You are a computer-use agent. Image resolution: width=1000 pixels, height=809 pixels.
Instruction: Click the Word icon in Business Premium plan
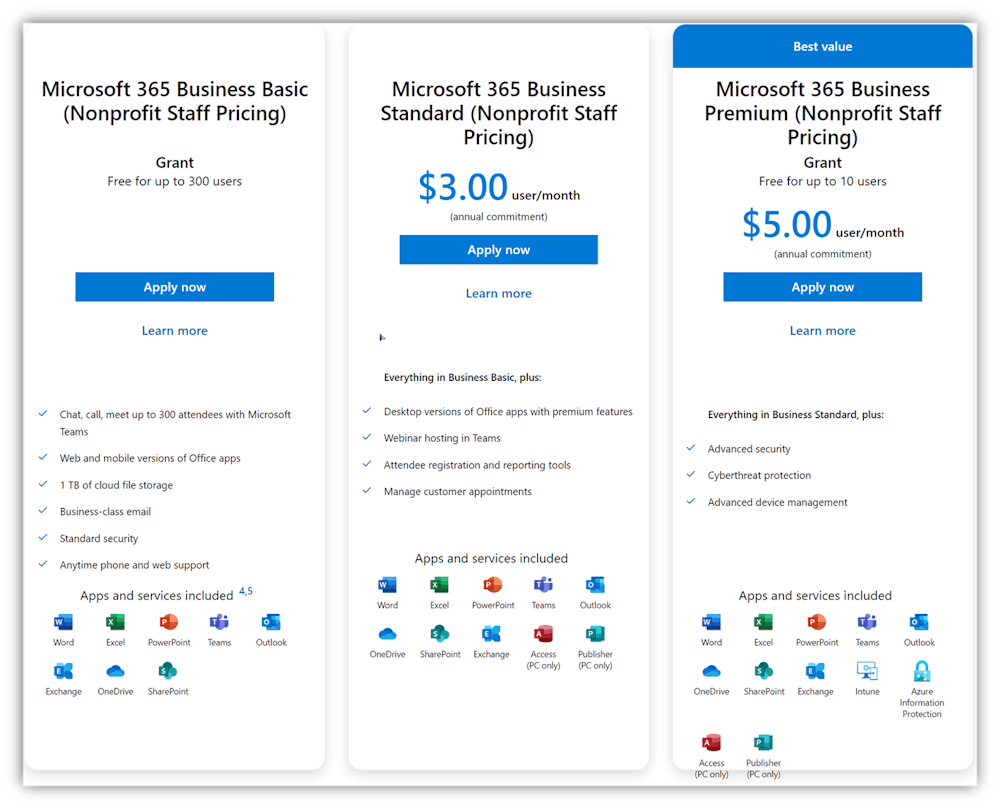[x=711, y=622]
